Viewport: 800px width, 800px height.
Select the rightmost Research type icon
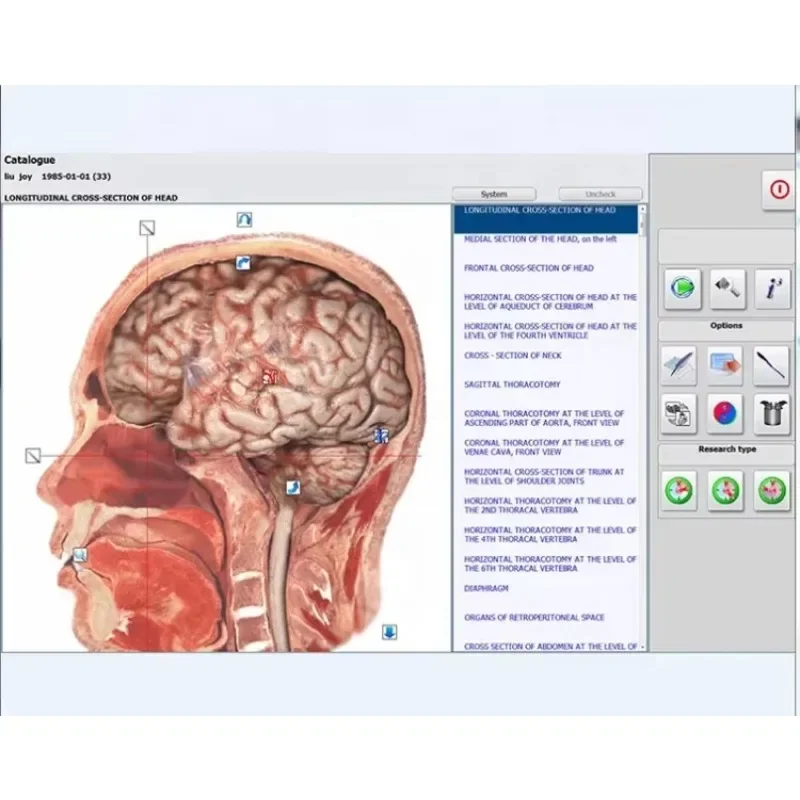(769, 491)
